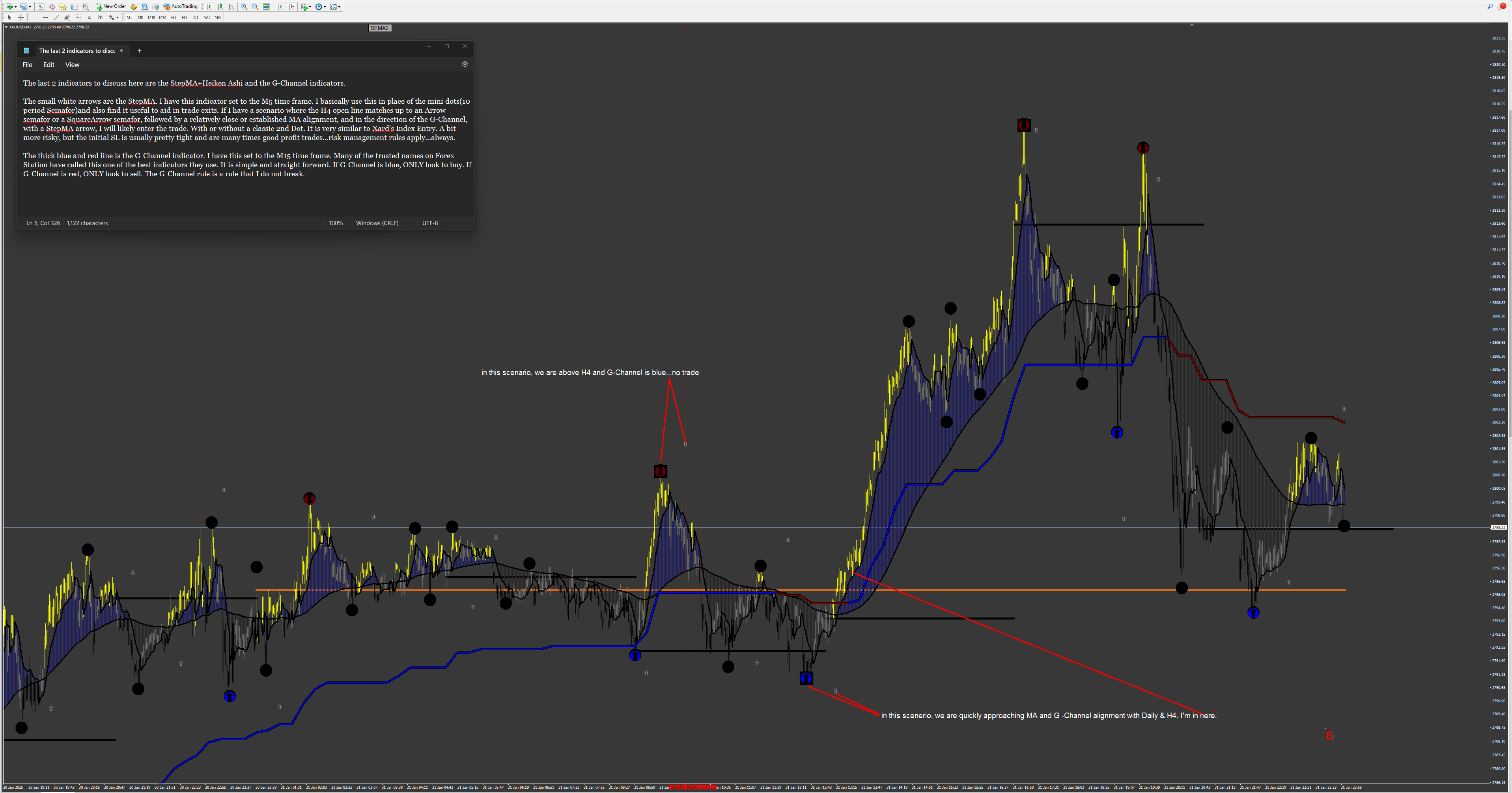Switch to the M15 timeframe
This screenshot has width=1512, height=793.
151,18
